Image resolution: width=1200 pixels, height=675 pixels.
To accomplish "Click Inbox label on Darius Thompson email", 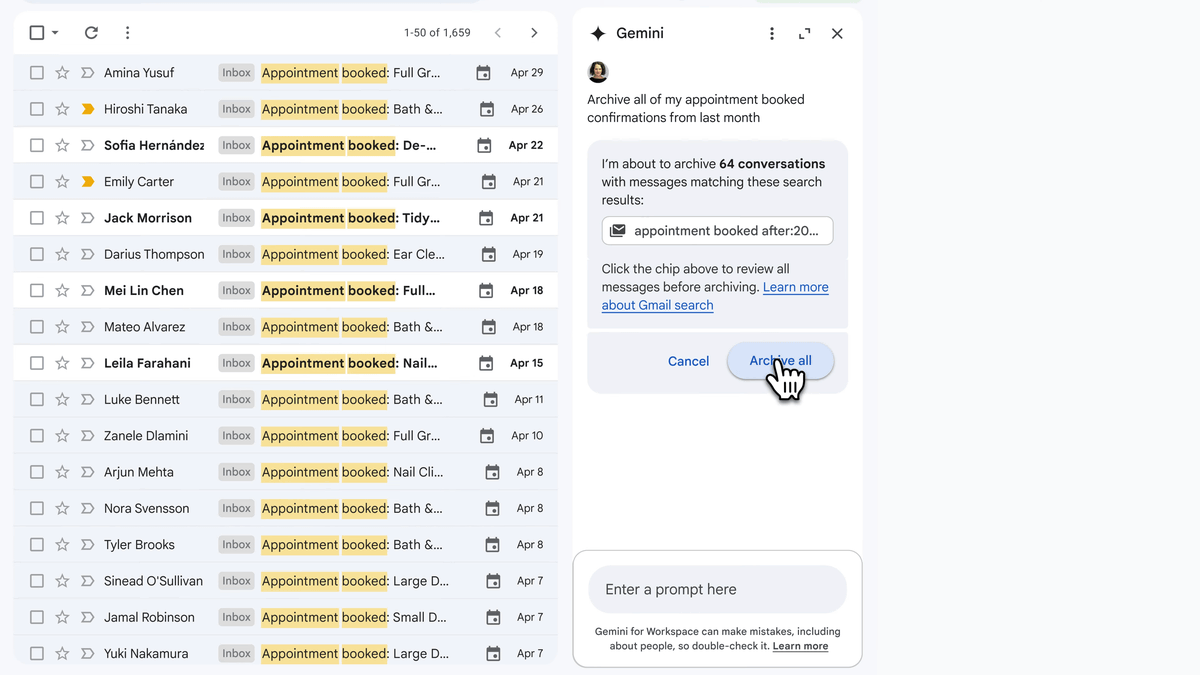I will tap(236, 254).
